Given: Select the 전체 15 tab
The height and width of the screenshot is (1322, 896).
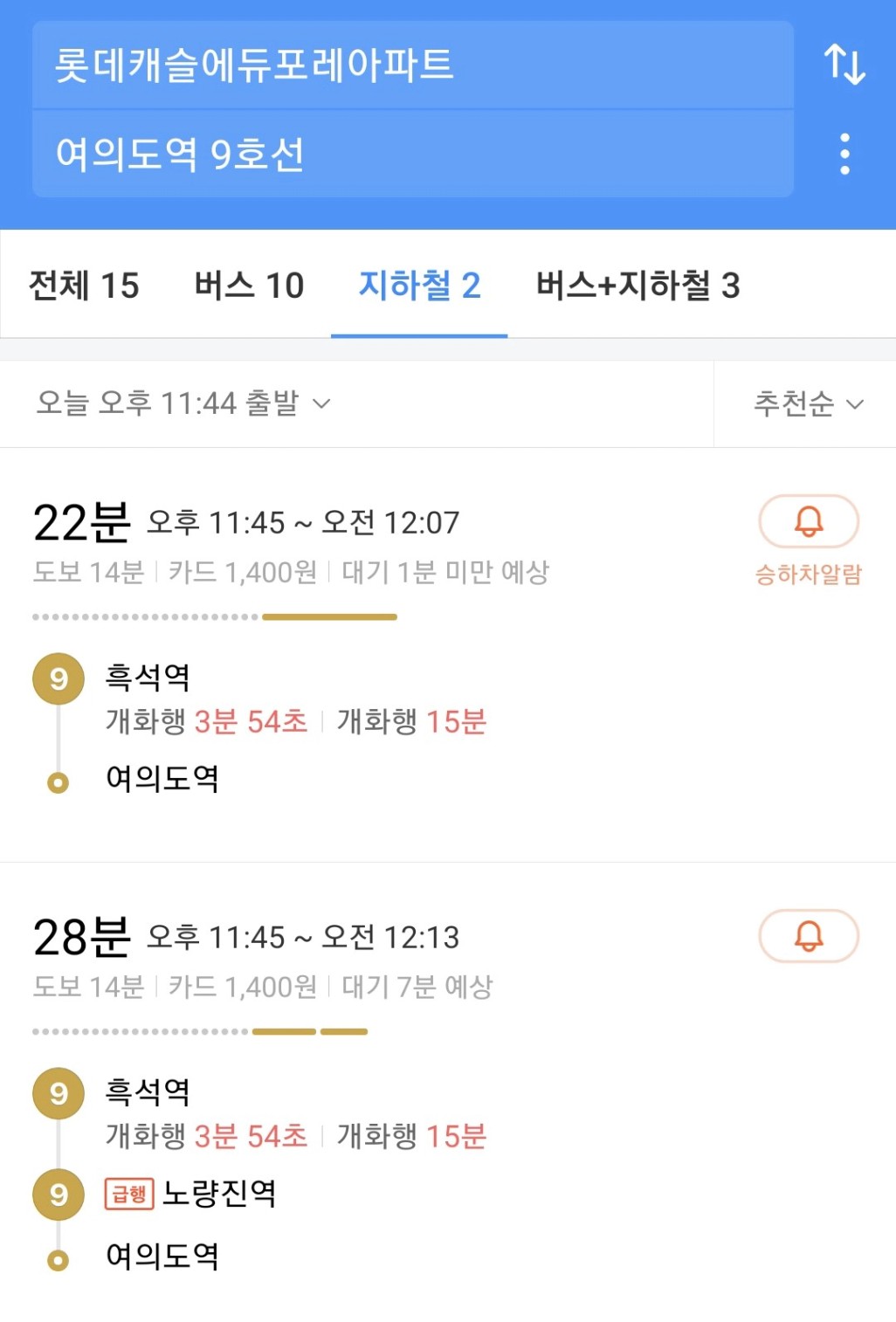Looking at the screenshot, I should click(84, 286).
